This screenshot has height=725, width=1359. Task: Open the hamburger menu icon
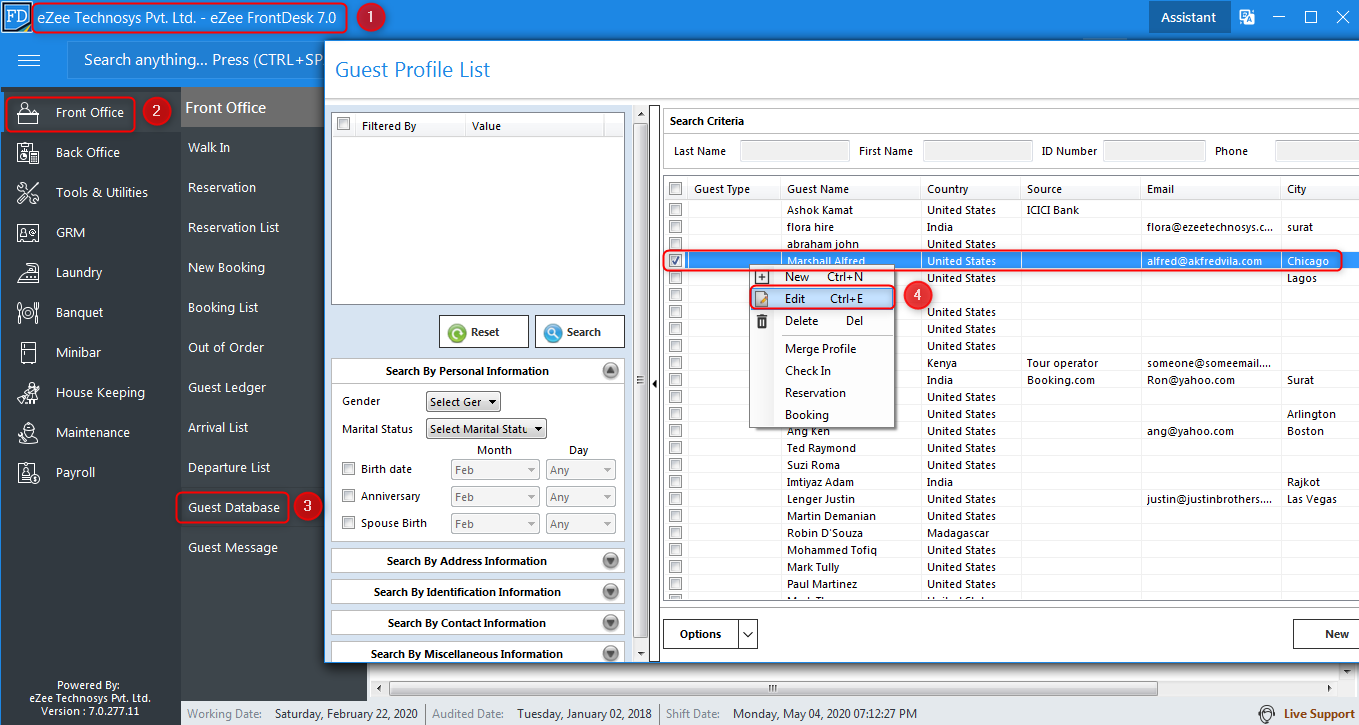(x=29, y=60)
